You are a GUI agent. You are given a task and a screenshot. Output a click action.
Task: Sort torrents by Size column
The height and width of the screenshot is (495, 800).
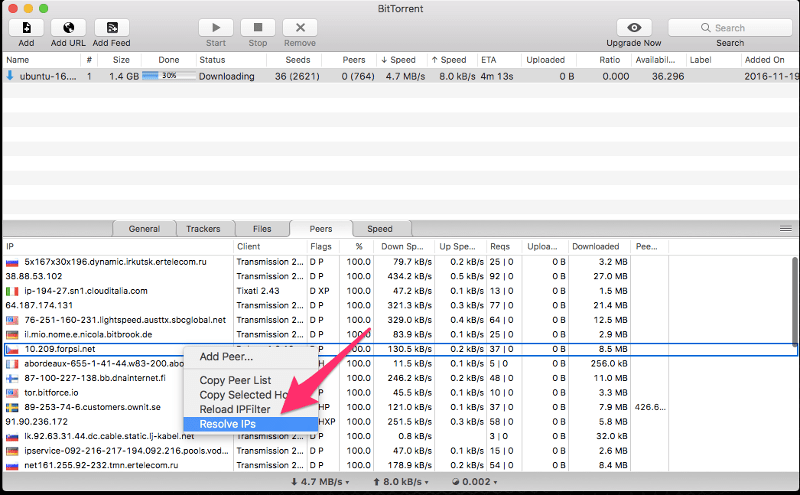click(x=121, y=60)
